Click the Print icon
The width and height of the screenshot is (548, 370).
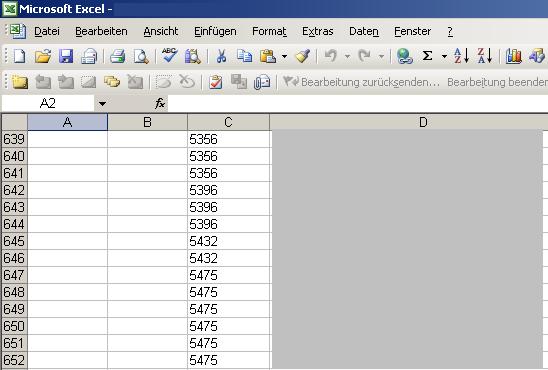point(117,56)
